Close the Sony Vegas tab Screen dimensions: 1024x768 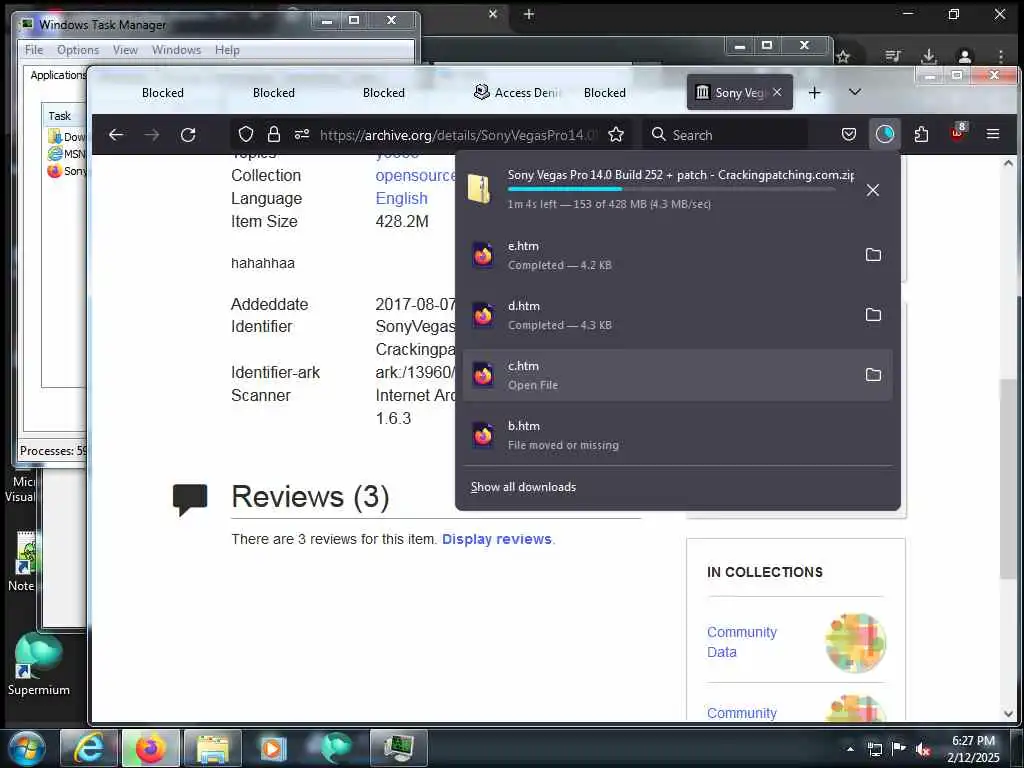coord(777,93)
